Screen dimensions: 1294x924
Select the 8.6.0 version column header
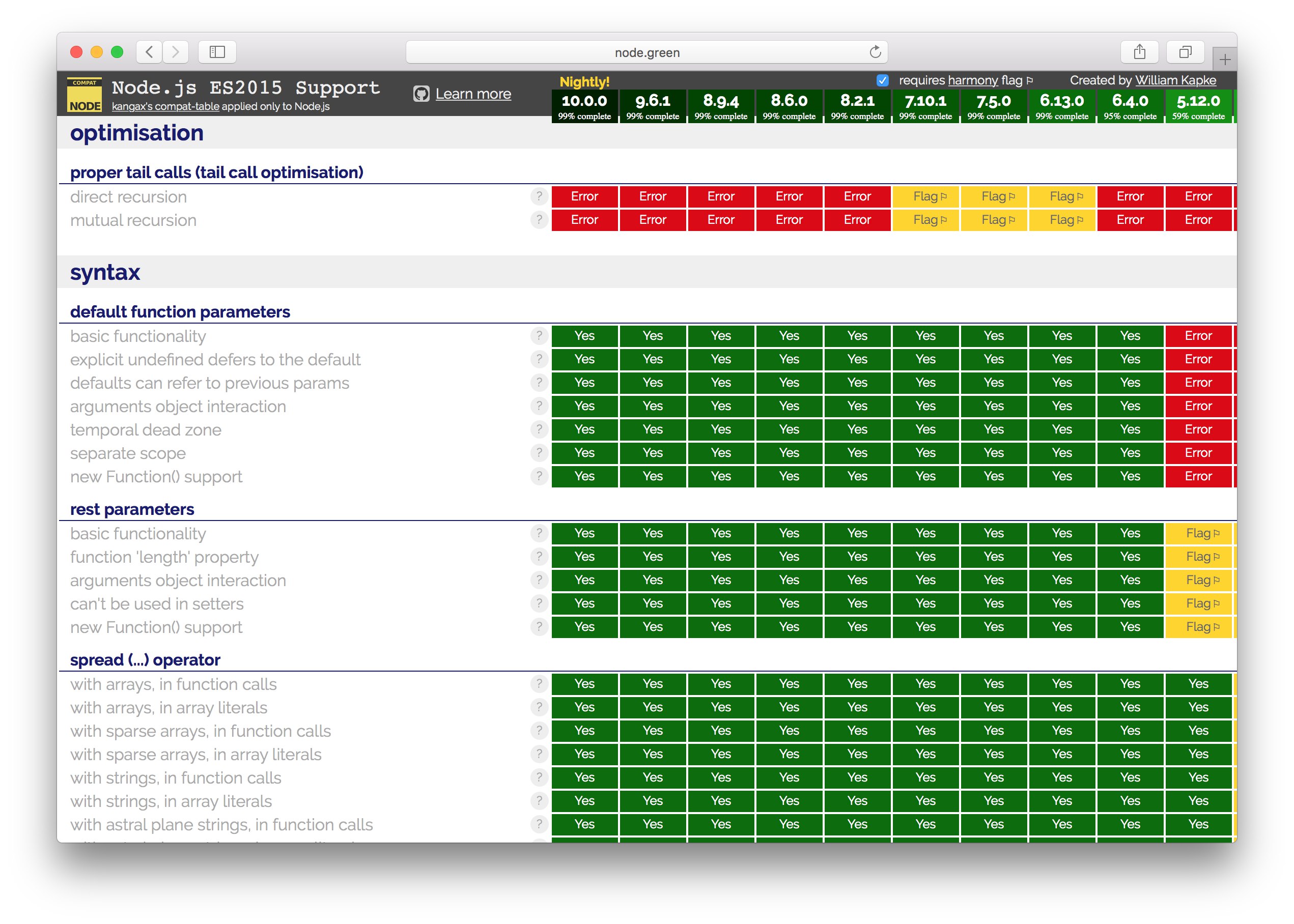click(789, 106)
